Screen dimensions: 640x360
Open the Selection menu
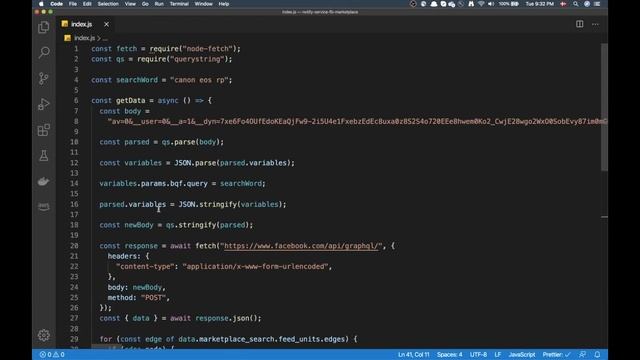coord(108,4)
